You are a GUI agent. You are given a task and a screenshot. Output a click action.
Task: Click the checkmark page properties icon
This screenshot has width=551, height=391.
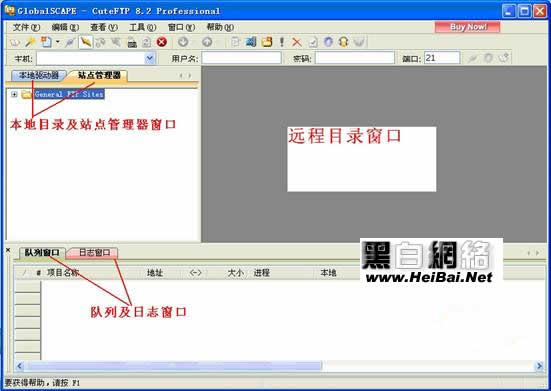pos(312,43)
